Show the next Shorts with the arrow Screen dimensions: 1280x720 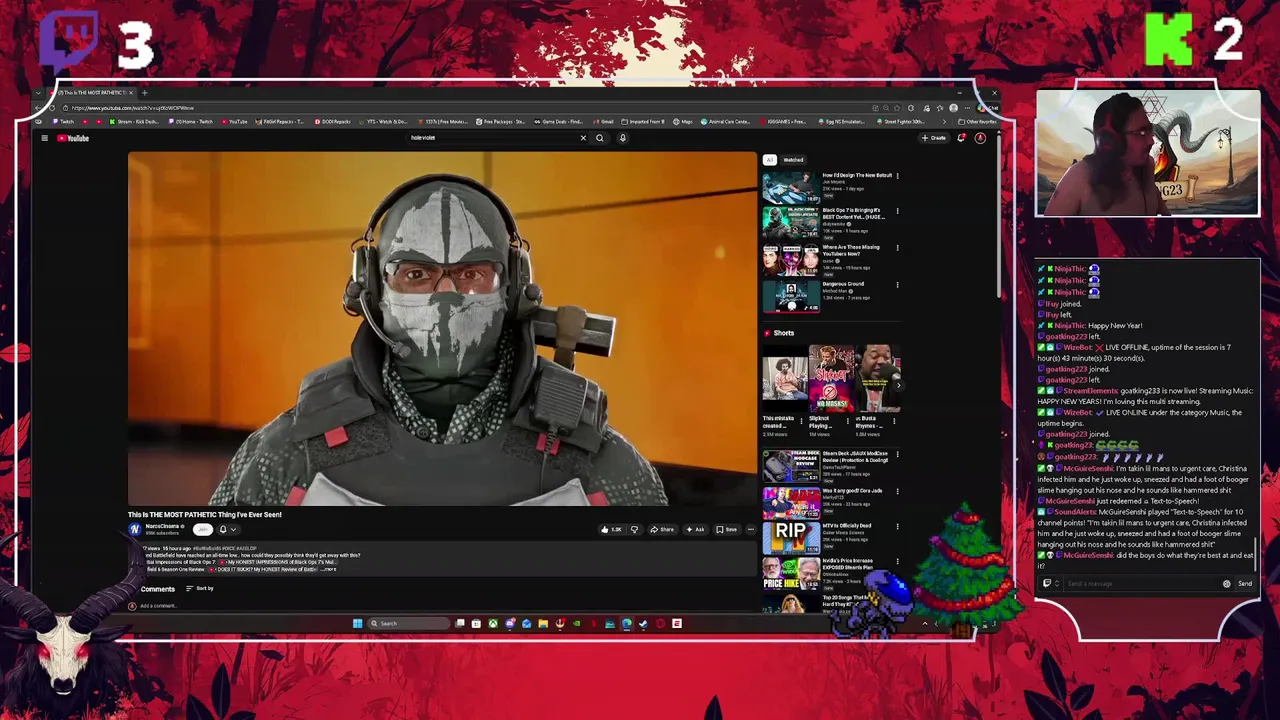tap(897, 384)
